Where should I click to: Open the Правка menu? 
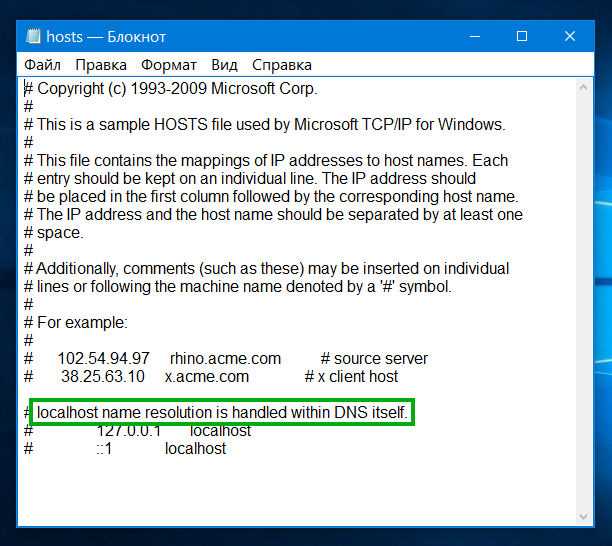click(x=101, y=65)
